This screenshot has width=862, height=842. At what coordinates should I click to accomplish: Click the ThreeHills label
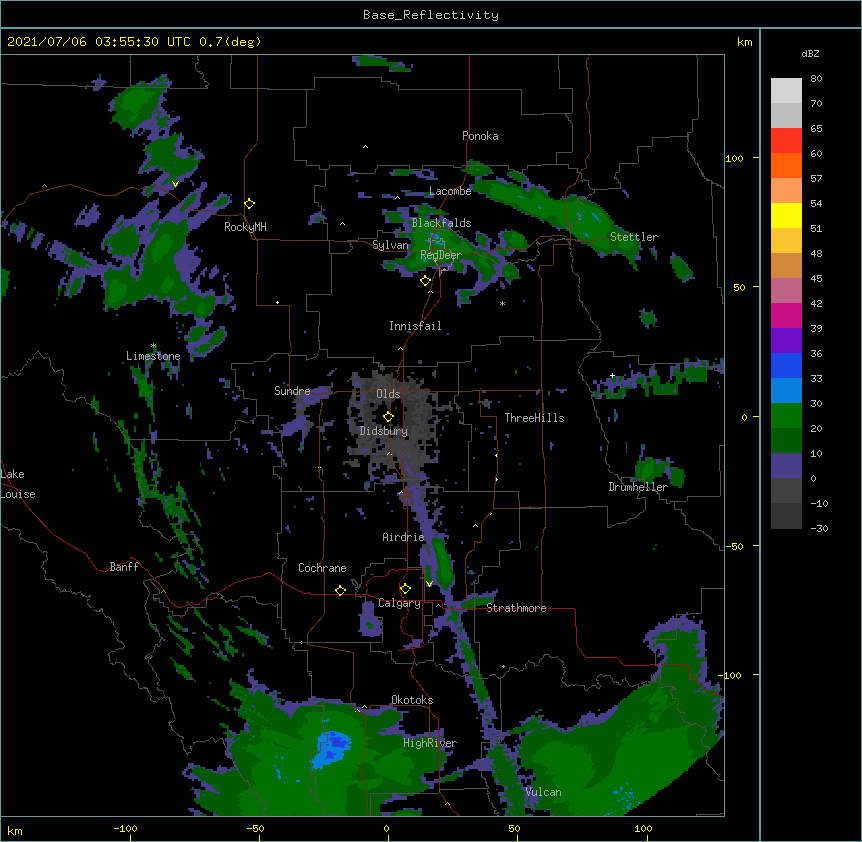[534, 418]
